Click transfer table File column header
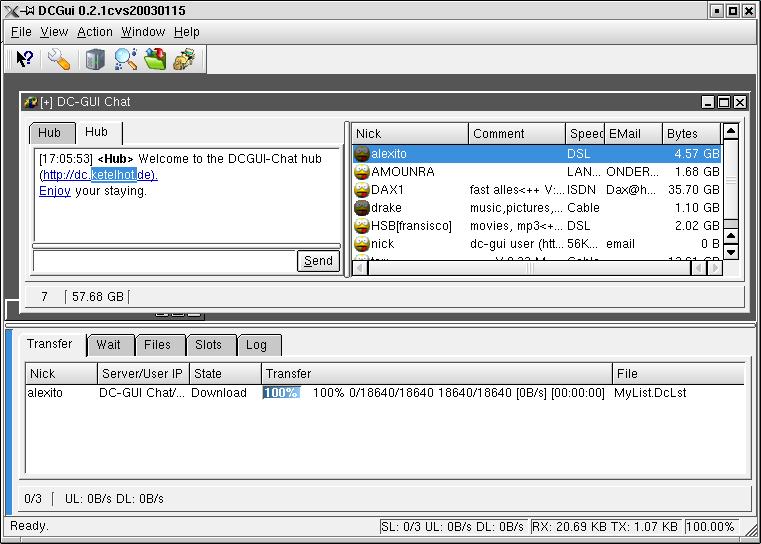 tap(678, 374)
